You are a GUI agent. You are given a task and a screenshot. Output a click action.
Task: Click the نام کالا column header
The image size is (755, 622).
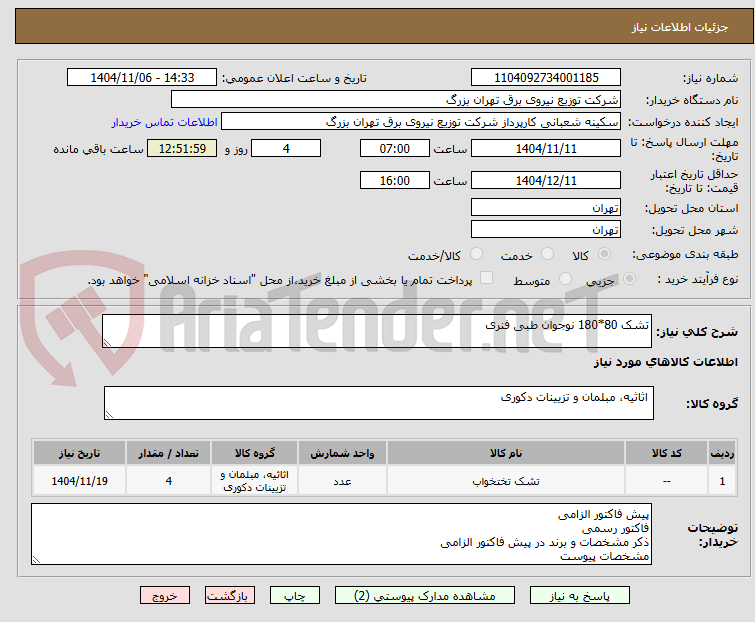click(506, 453)
